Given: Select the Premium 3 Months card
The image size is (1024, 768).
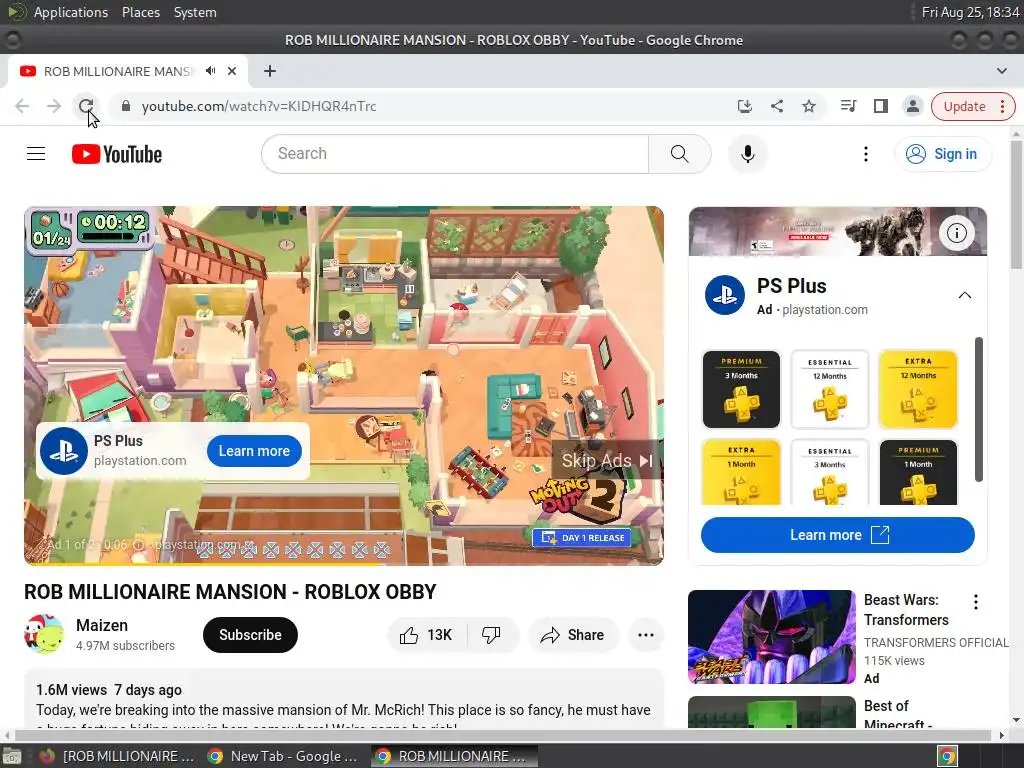Looking at the screenshot, I should (741, 389).
